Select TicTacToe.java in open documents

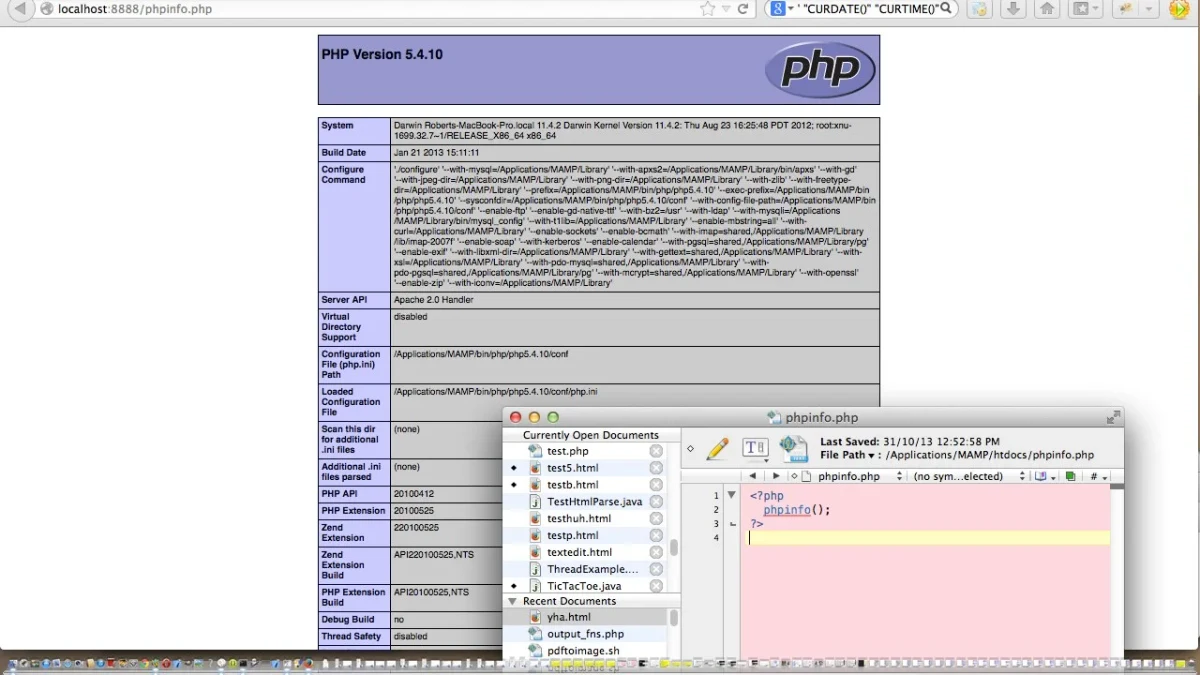coord(584,586)
